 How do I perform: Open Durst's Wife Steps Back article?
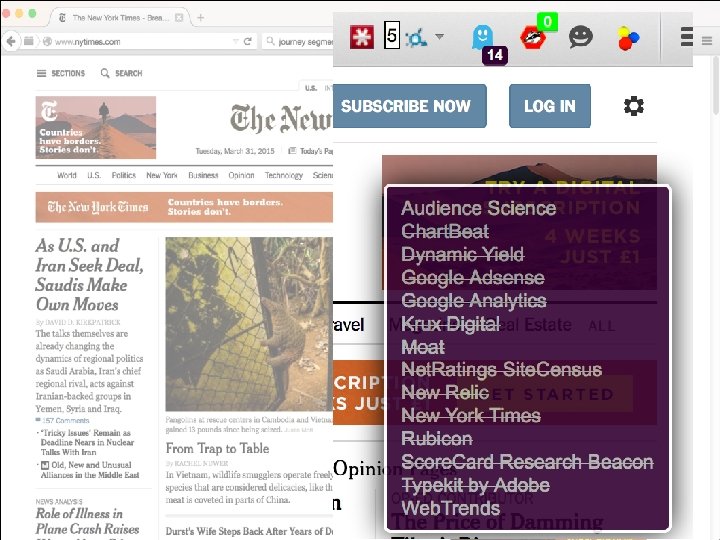(249, 531)
